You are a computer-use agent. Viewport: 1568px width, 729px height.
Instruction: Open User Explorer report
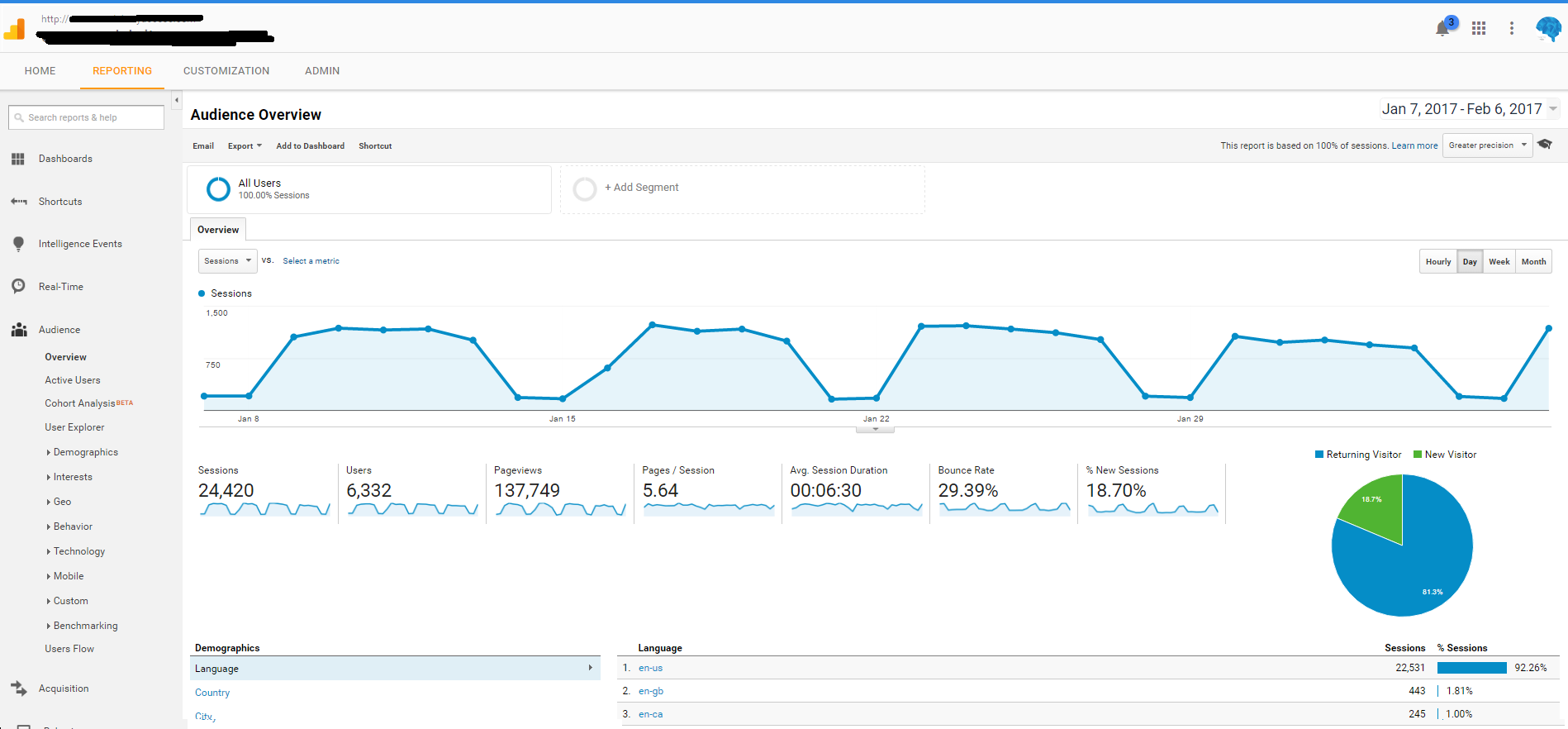tap(74, 427)
